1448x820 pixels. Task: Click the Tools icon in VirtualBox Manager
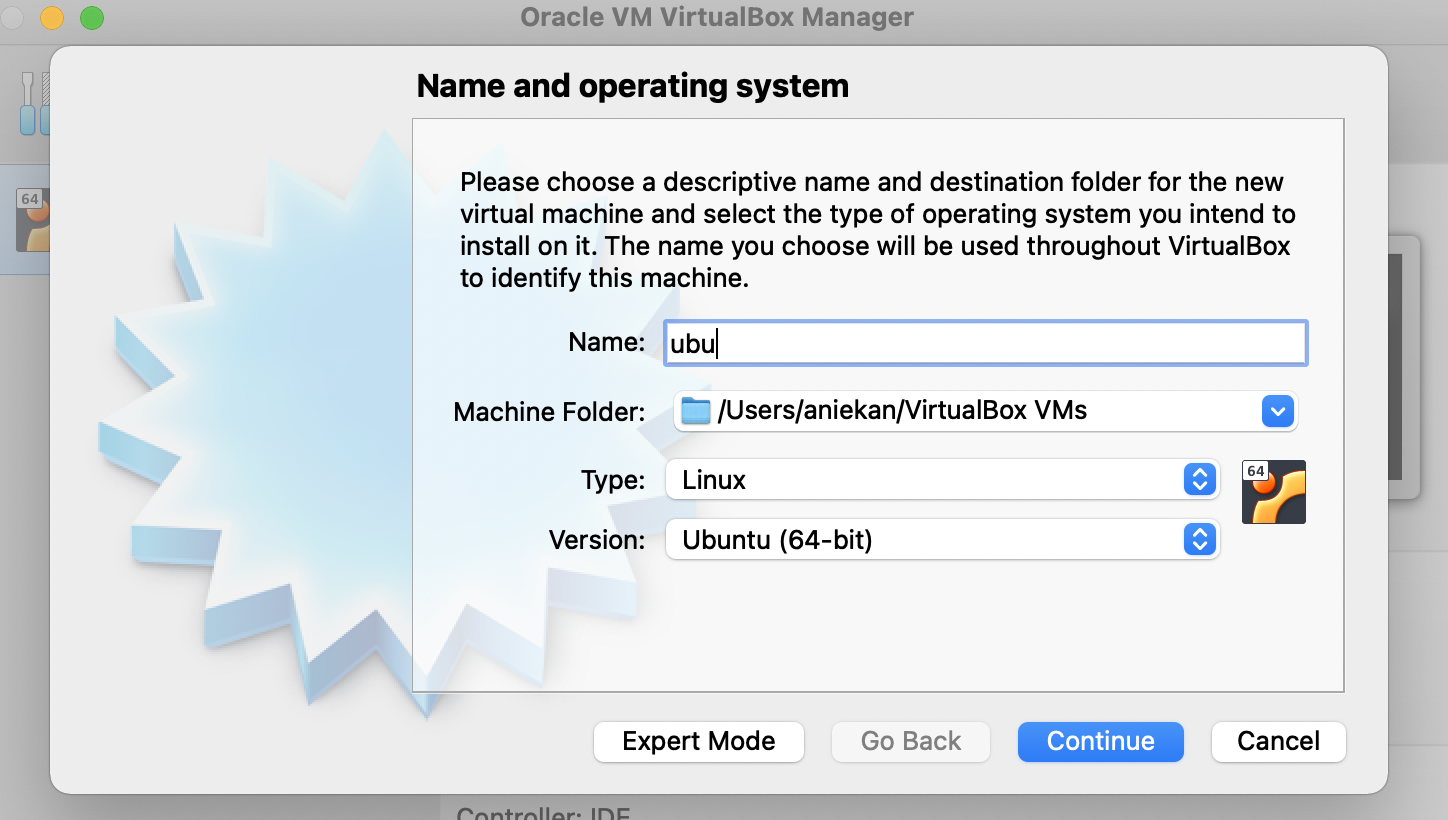pyautogui.click(x=34, y=104)
